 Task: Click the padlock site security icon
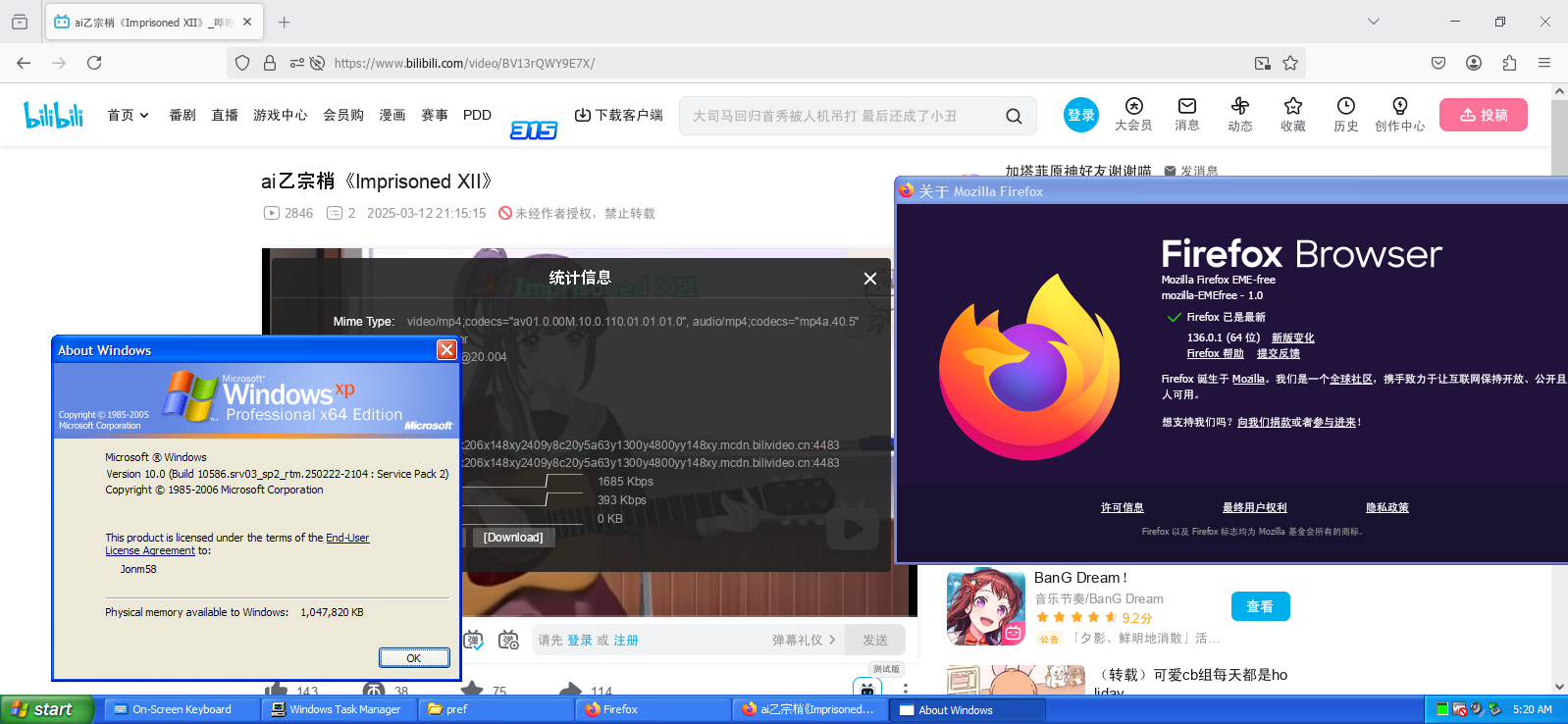(x=270, y=63)
